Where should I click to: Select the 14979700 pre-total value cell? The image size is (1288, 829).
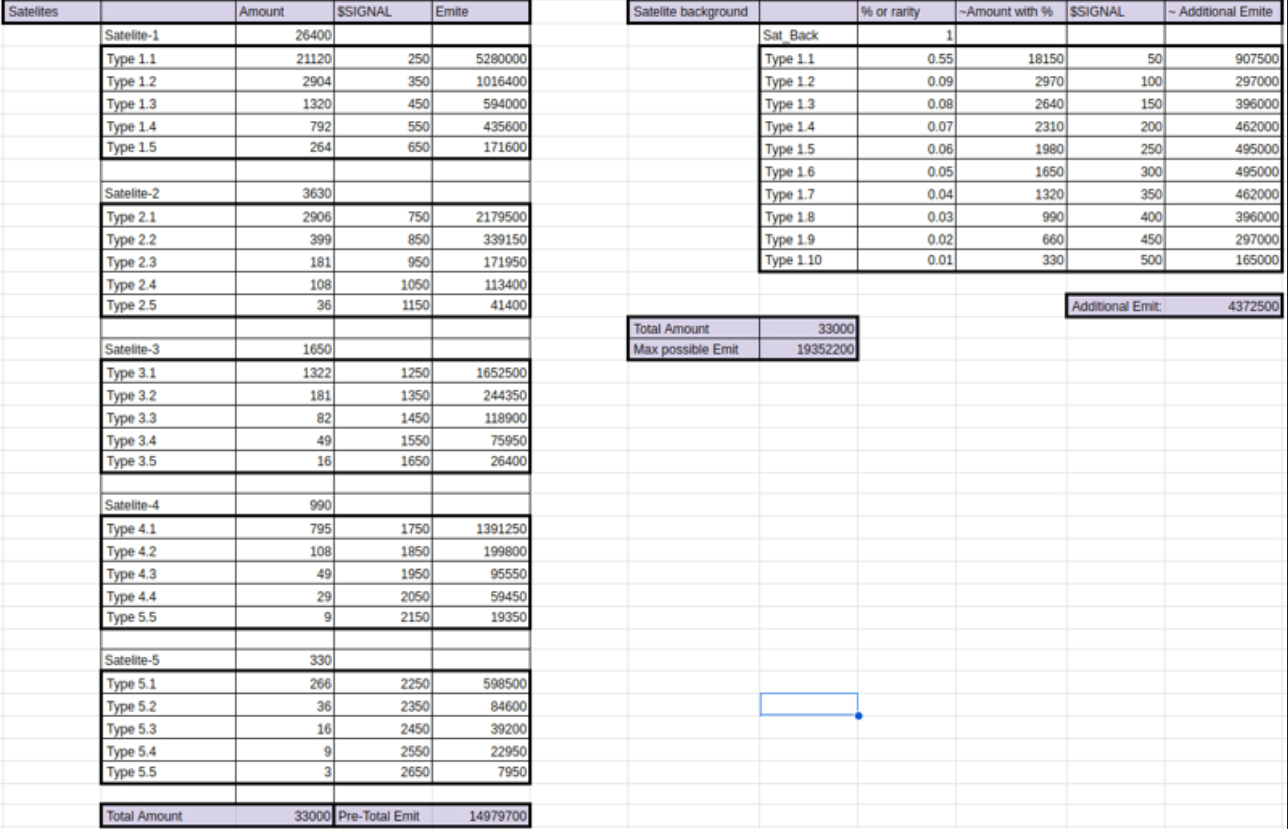[480, 816]
